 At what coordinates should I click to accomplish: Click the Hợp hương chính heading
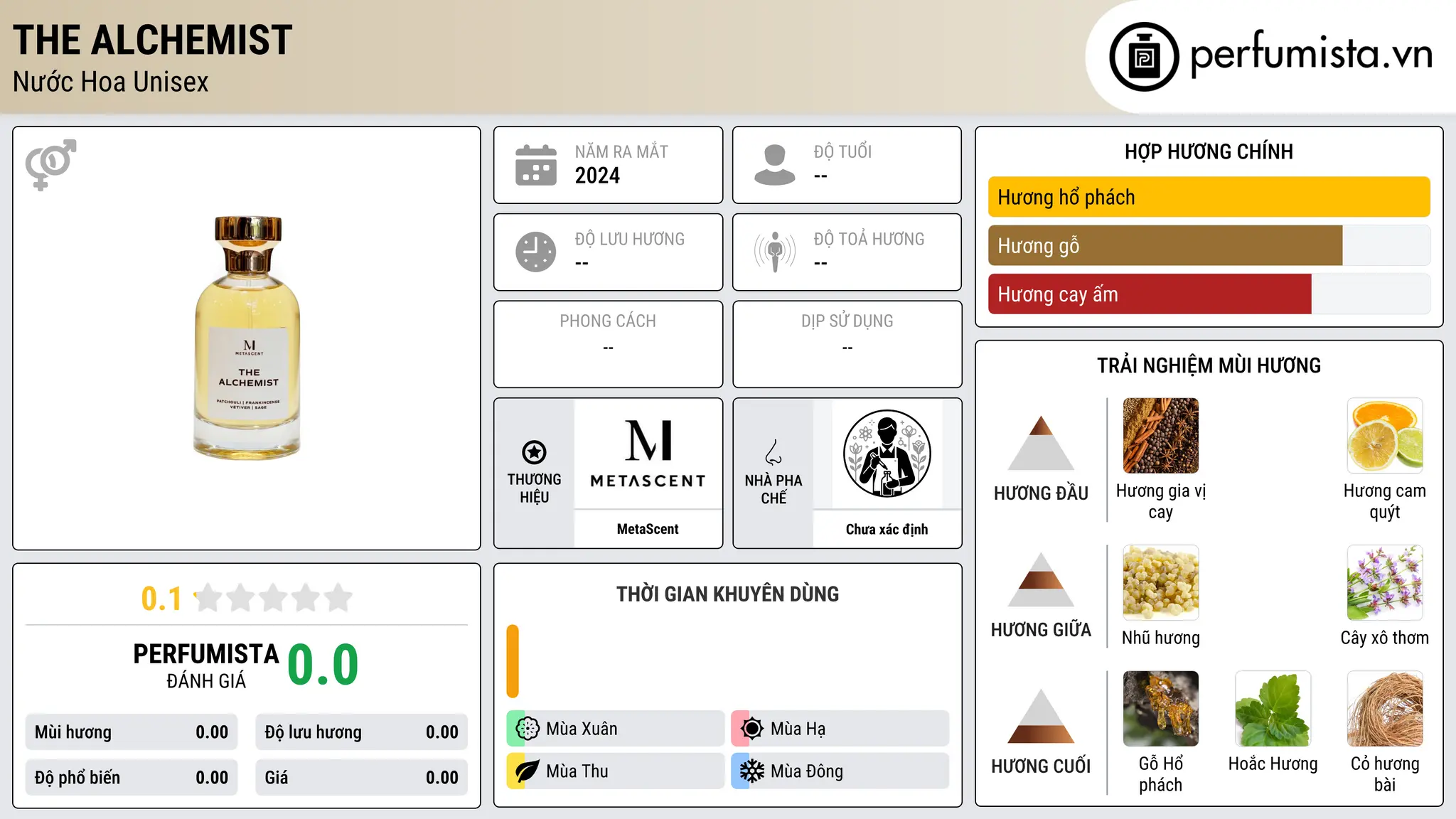pos(1209,151)
